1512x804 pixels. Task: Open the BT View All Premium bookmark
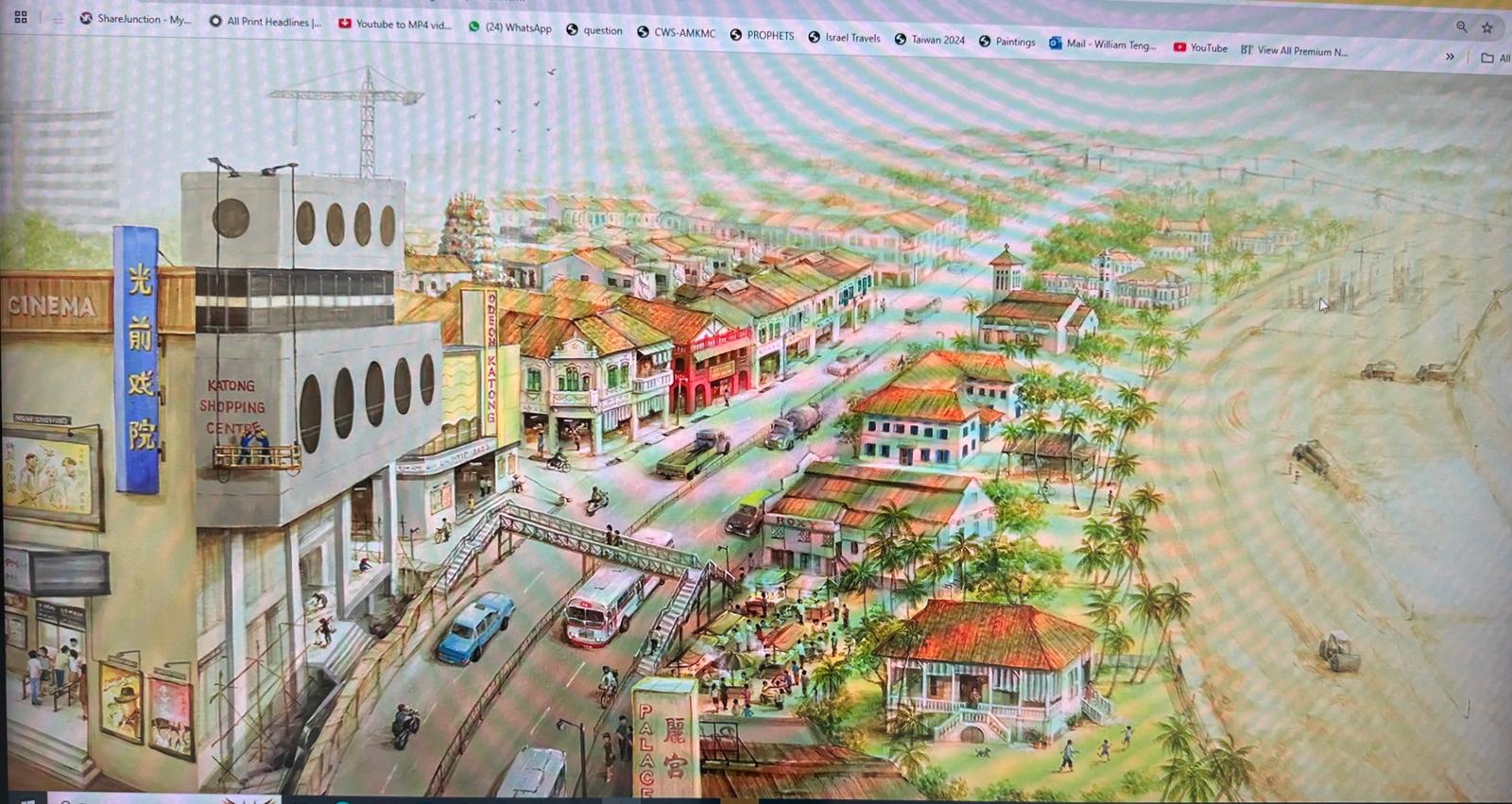(1295, 50)
